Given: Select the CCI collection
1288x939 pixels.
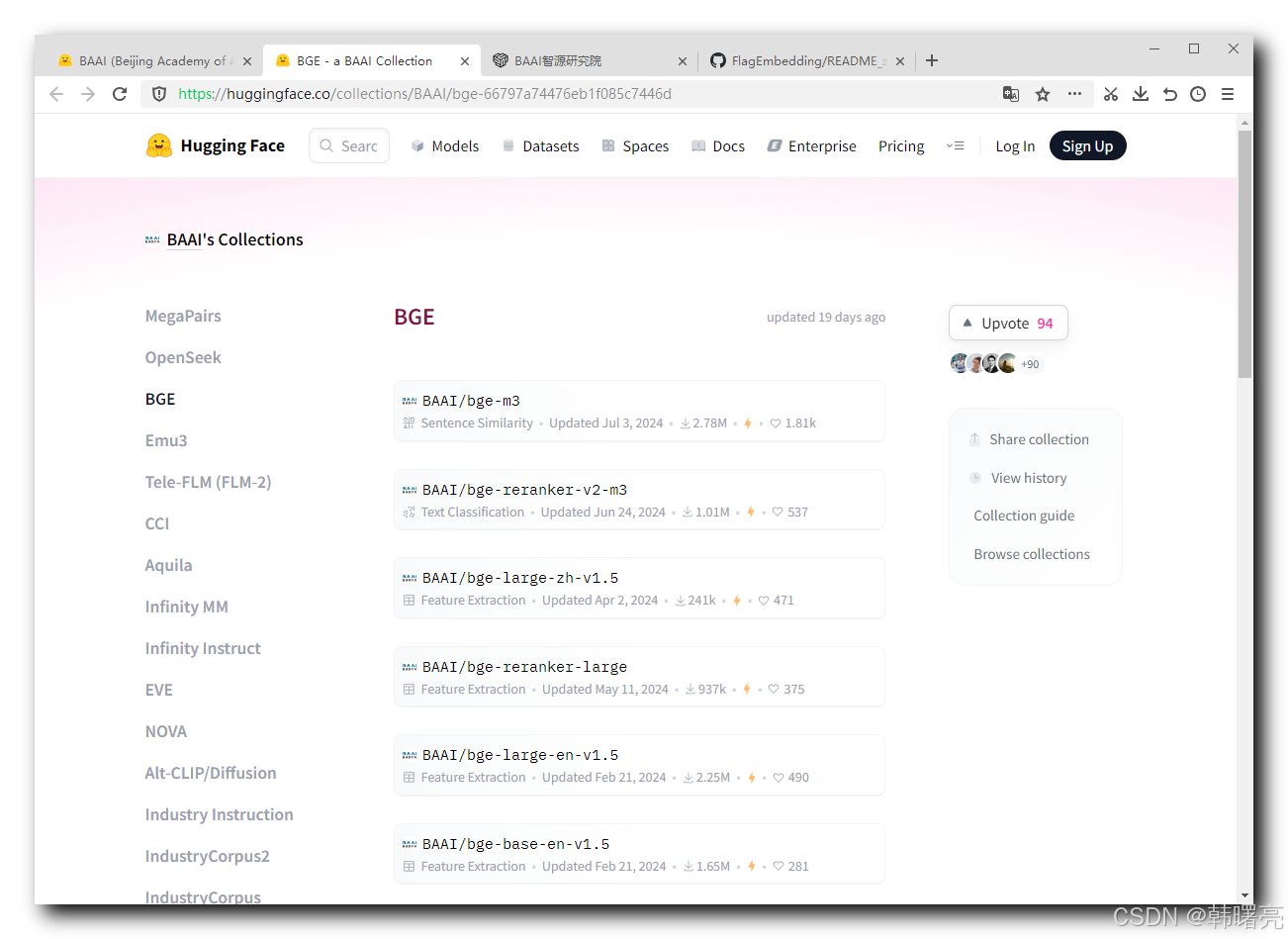Looking at the screenshot, I should (157, 523).
